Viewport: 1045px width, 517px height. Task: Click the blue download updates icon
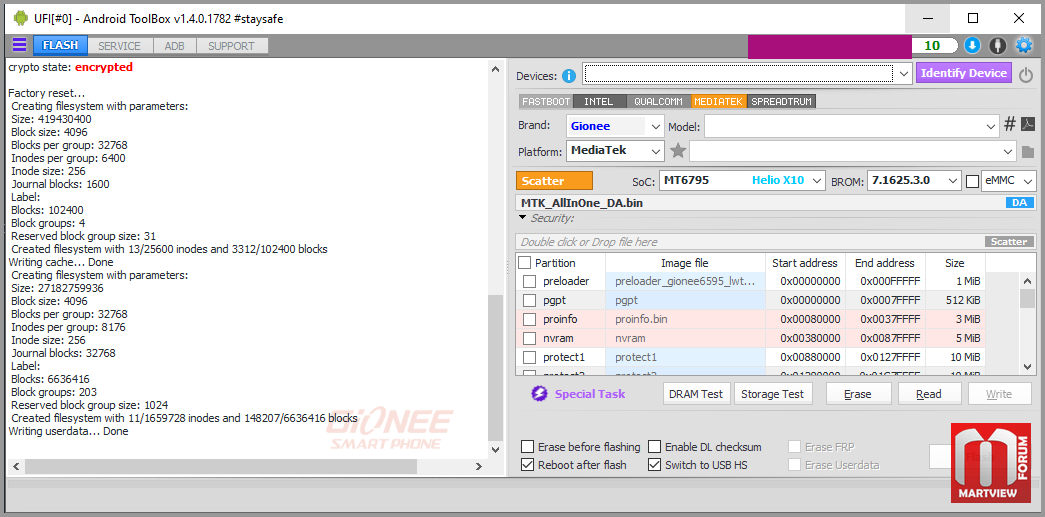(x=972, y=45)
